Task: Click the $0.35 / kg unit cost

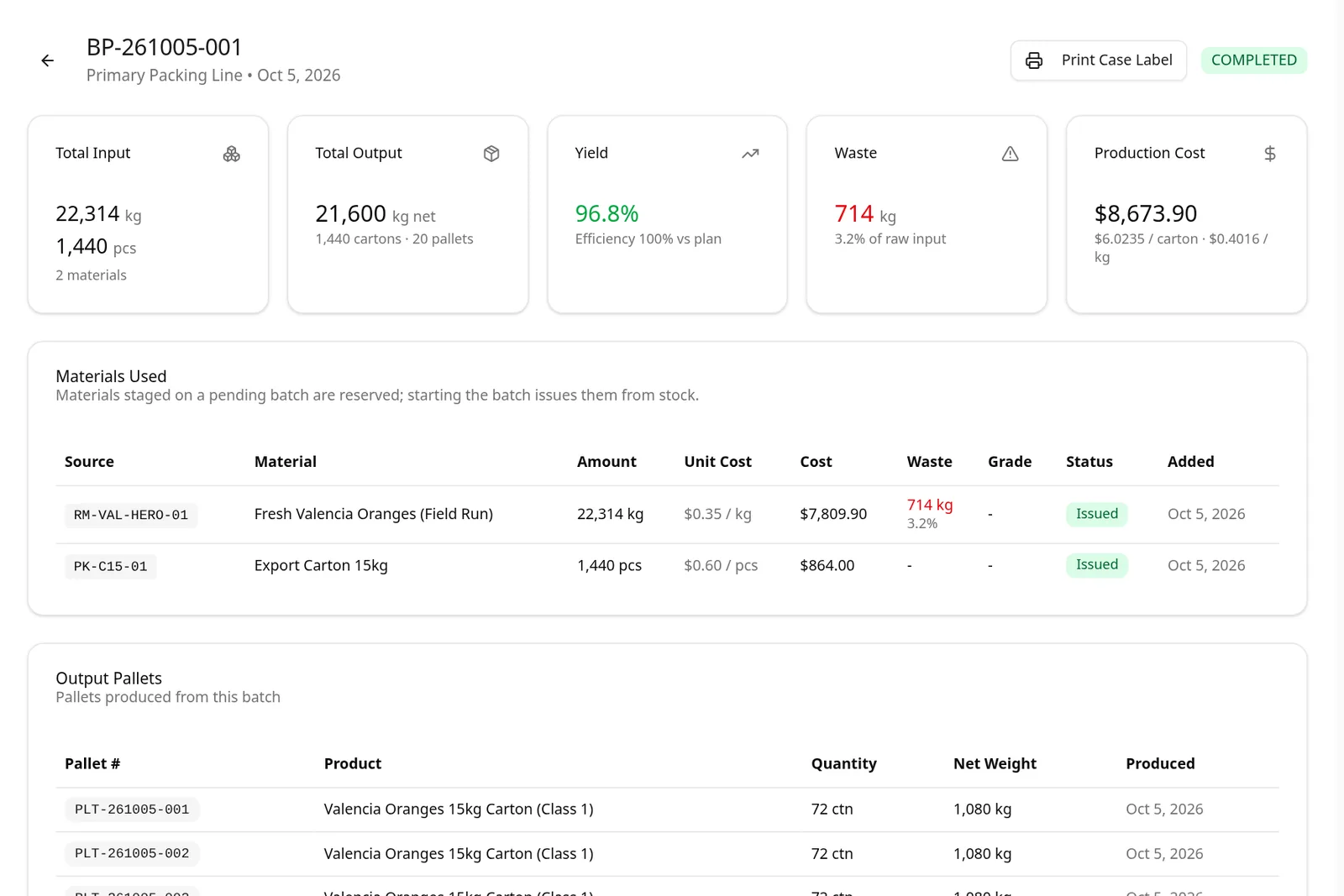Action: 717,514
